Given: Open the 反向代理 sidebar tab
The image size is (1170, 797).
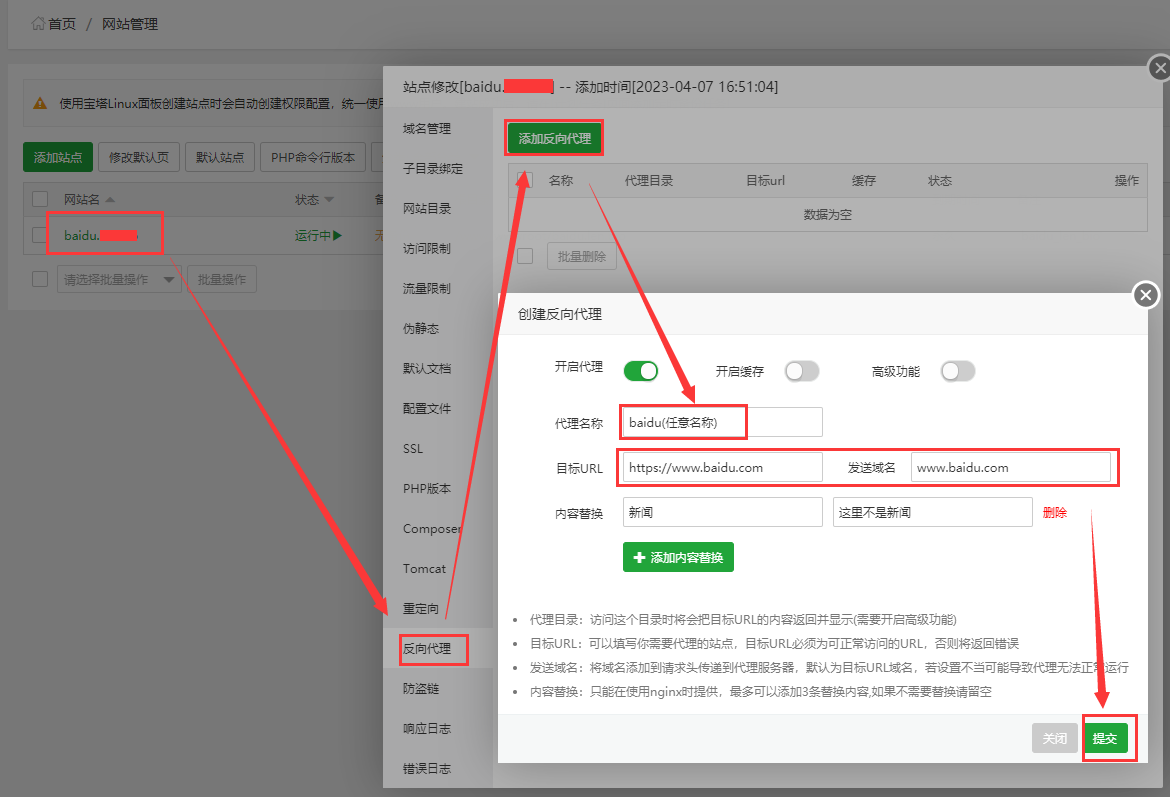Looking at the screenshot, I should tap(427, 649).
